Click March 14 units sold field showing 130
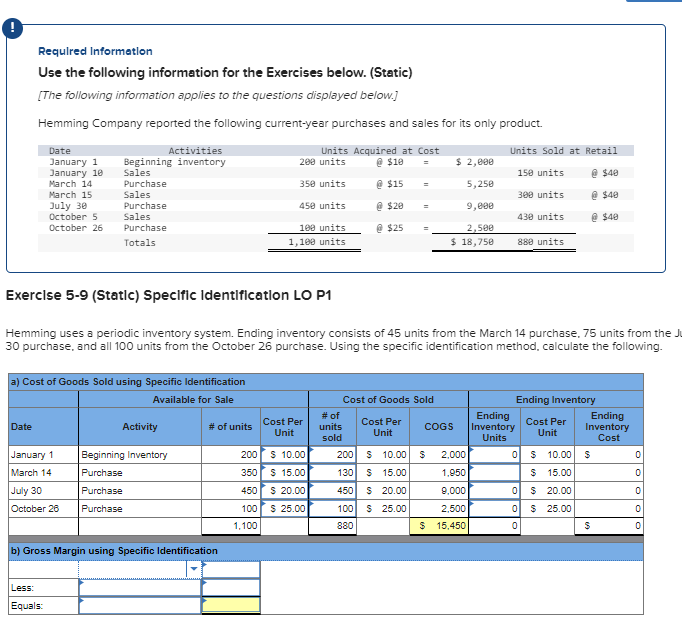This screenshot has width=682, height=625. (x=333, y=472)
